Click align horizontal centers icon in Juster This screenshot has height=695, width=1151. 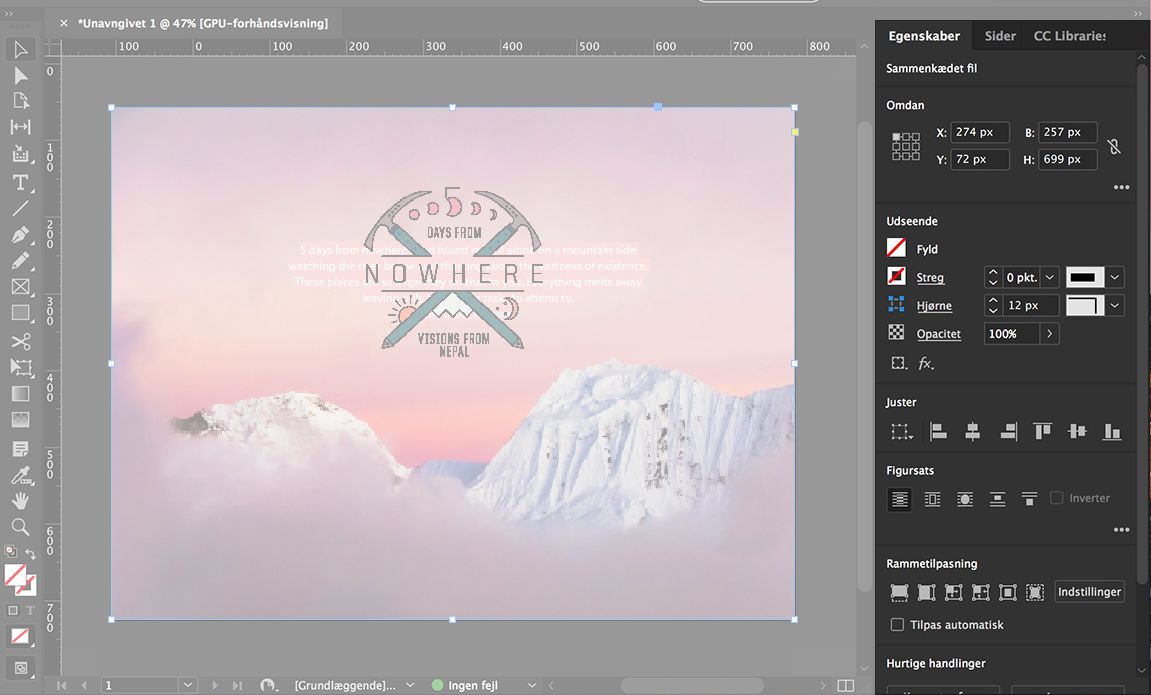[x=973, y=432]
